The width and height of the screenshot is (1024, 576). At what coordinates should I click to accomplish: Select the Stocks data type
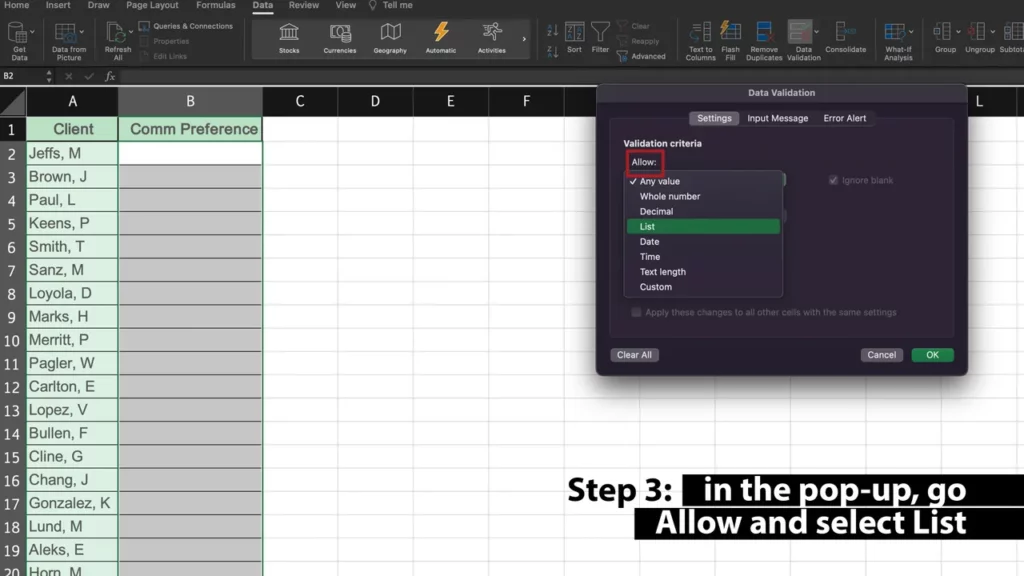[x=289, y=39]
